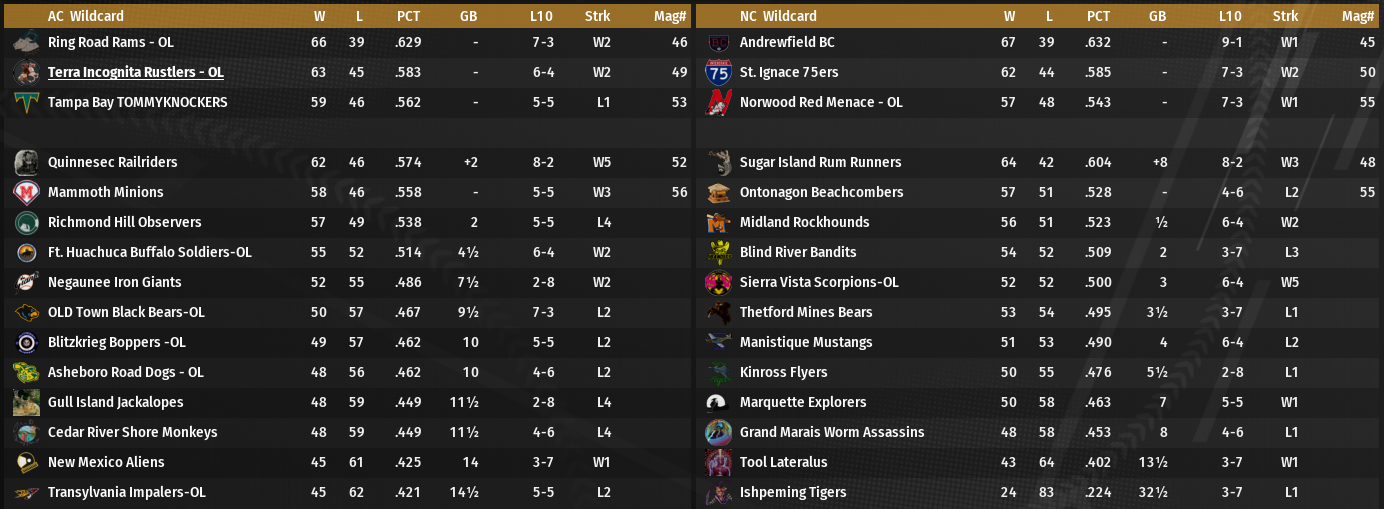Sort AC Wildcard by Strk column
1384x509 pixels.
[598, 16]
